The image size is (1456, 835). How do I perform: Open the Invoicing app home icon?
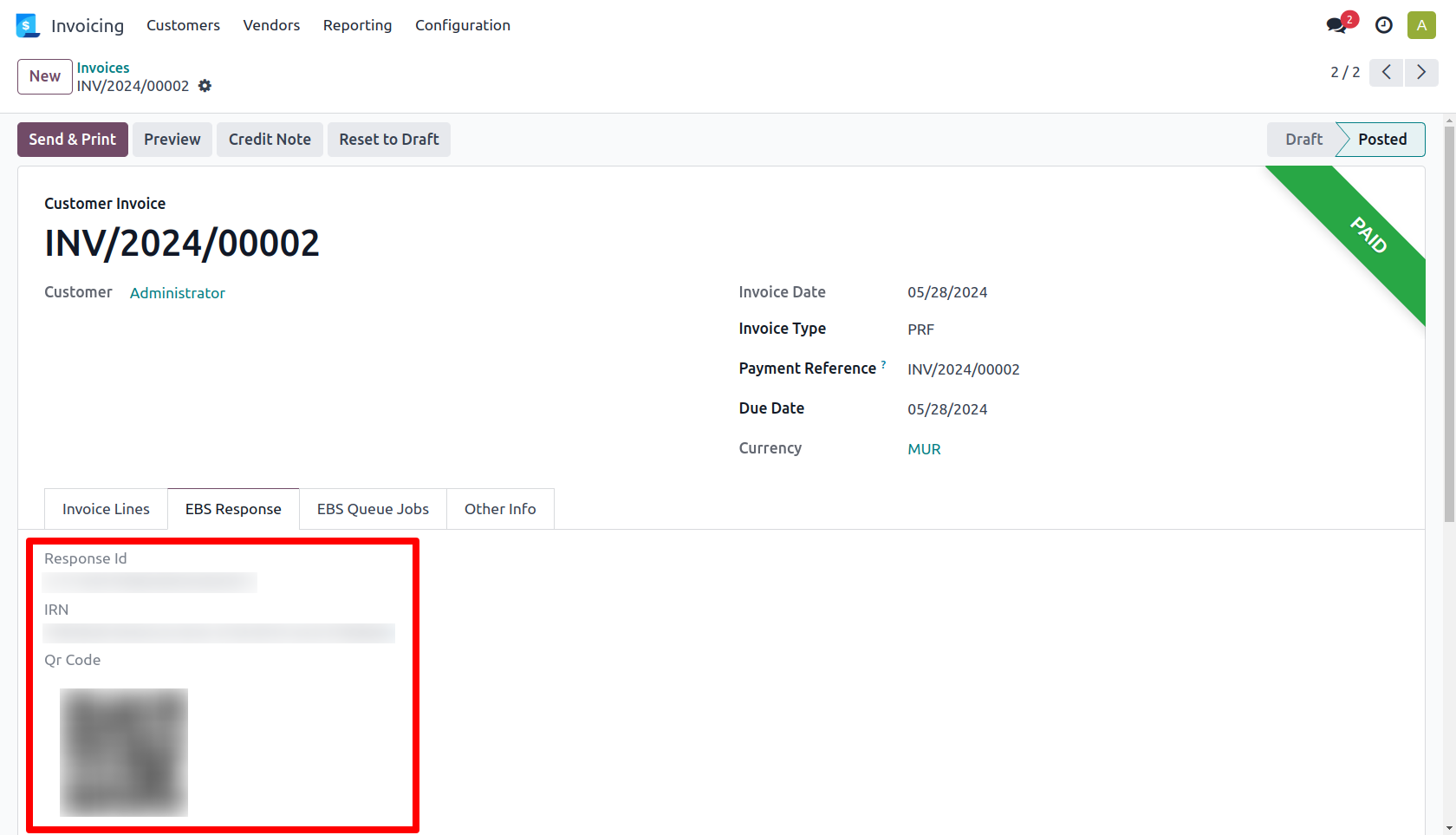pos(28,25)
